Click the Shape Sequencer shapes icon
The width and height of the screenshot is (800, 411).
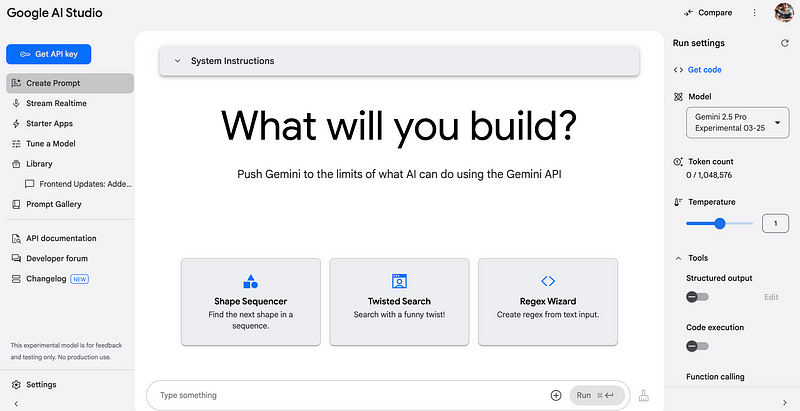pyautogui.click(x=251, y=281)
